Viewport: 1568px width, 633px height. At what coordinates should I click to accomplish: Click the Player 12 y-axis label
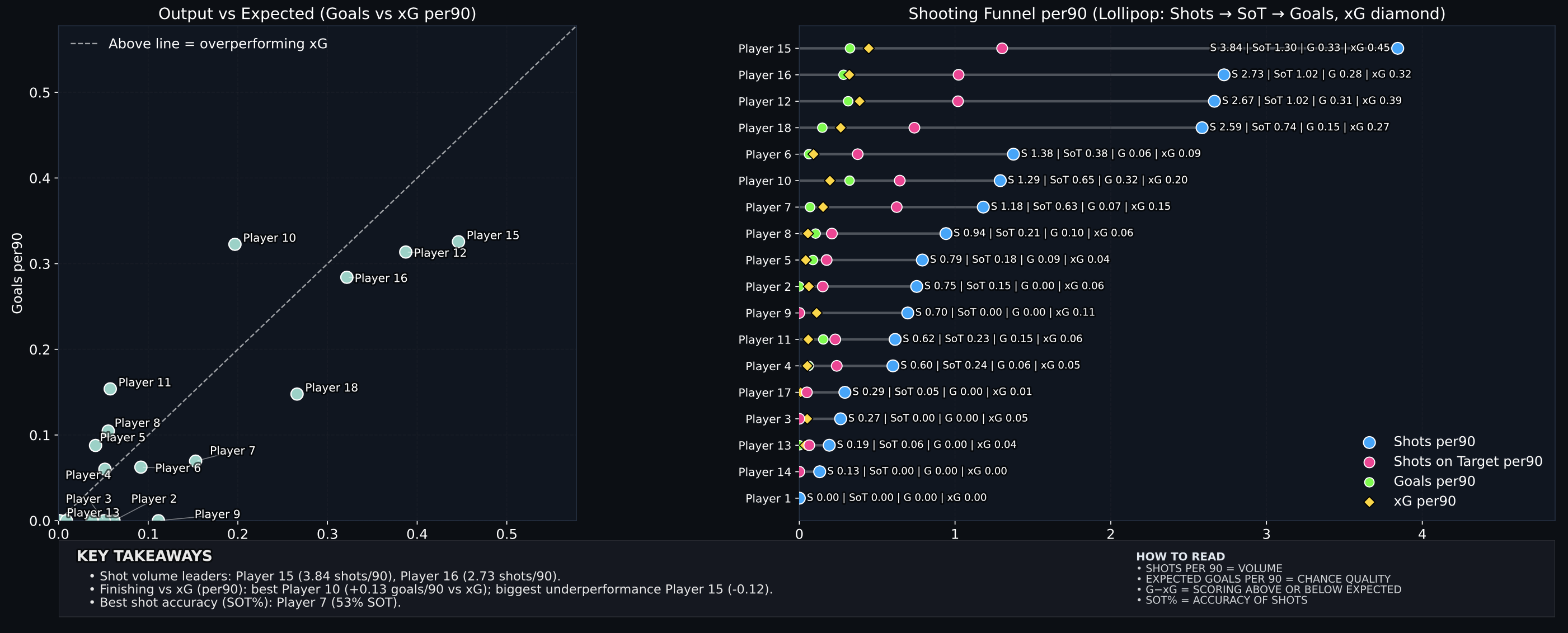point(764,102)
